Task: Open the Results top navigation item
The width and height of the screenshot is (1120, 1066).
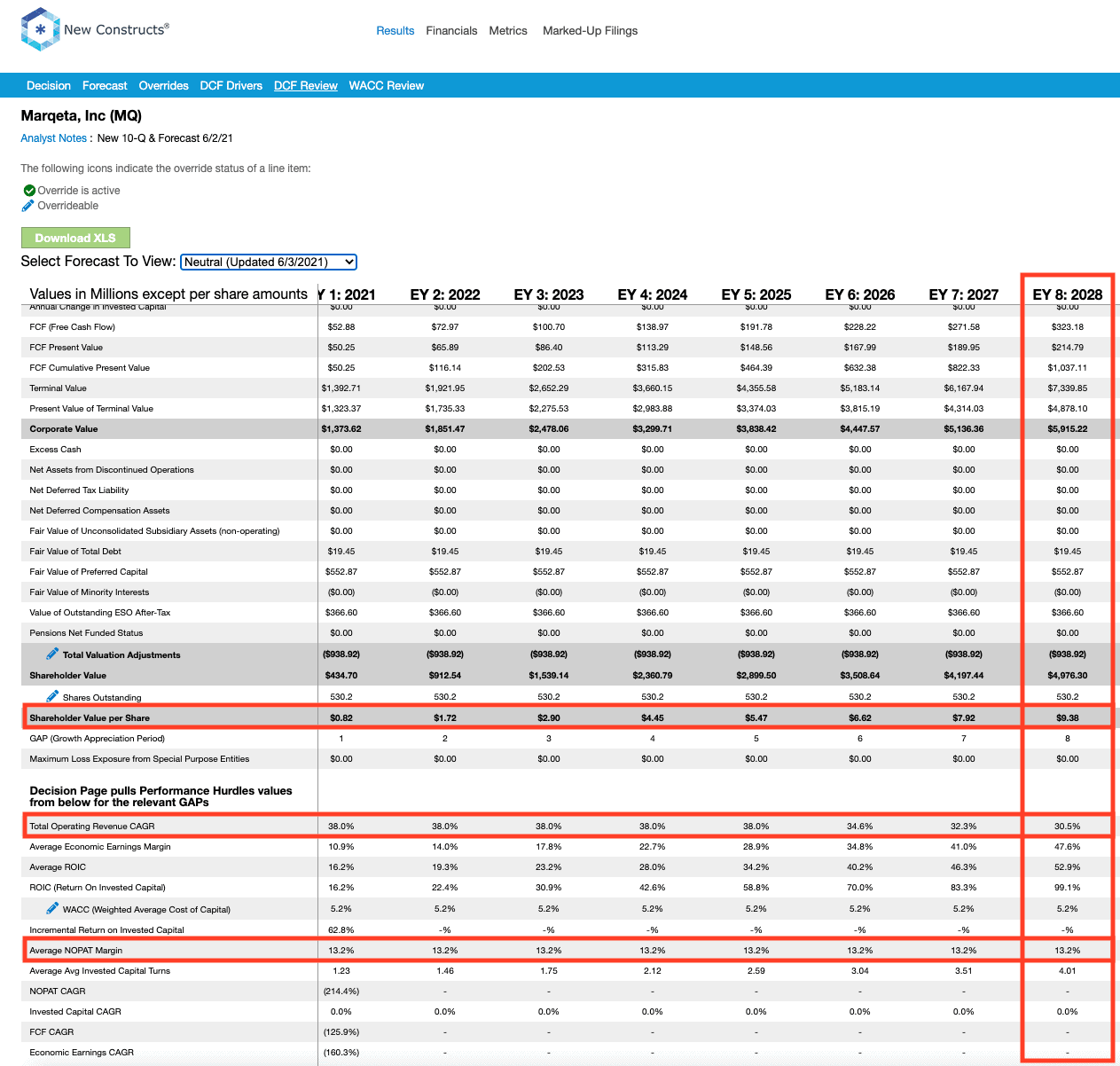Action: pos(395,30)
